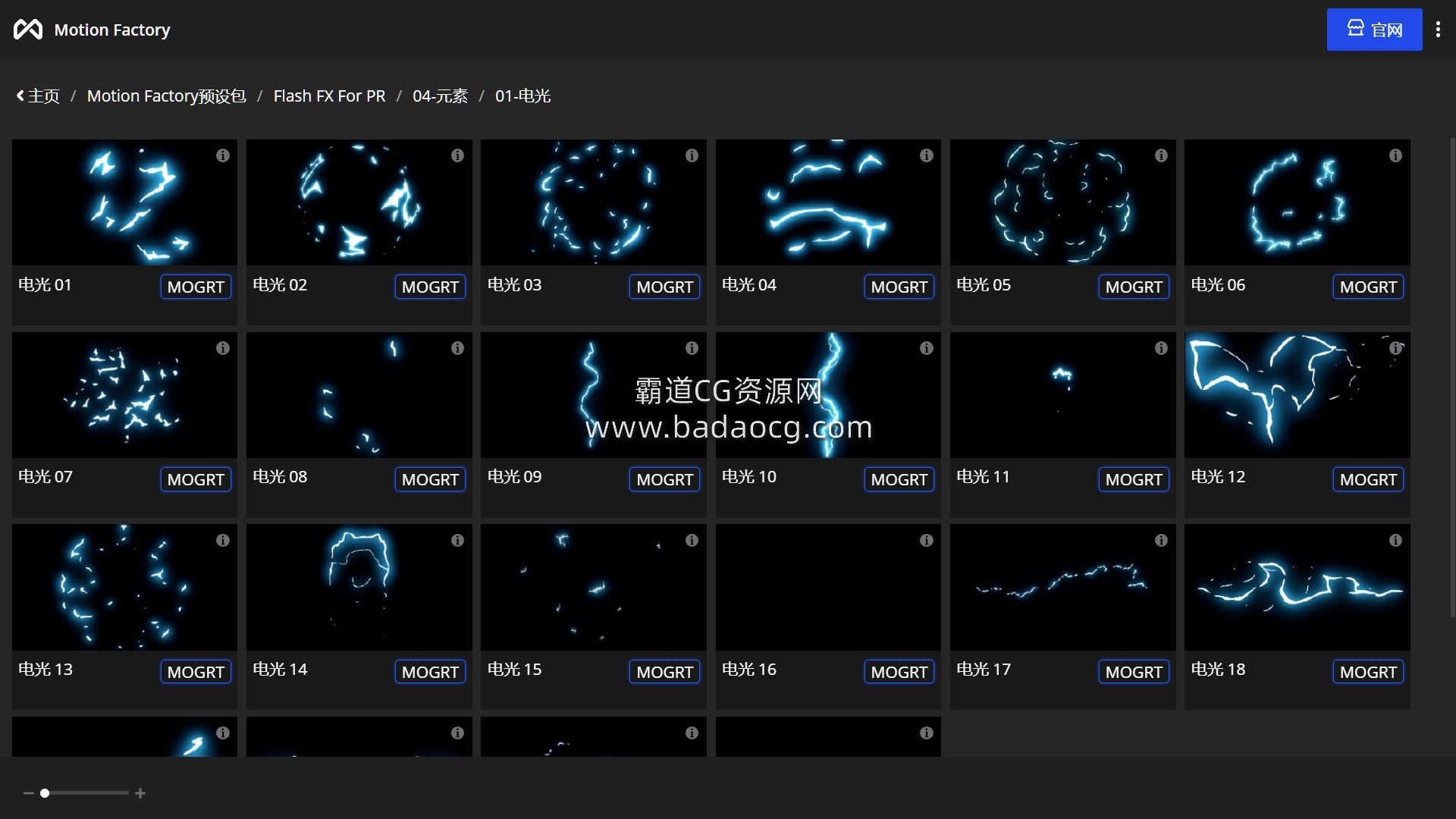The width and height of the screenshot is (1456, 819).
Task: Show info for 电光 10
Action: pyautogui.click(x=926, y=348)
